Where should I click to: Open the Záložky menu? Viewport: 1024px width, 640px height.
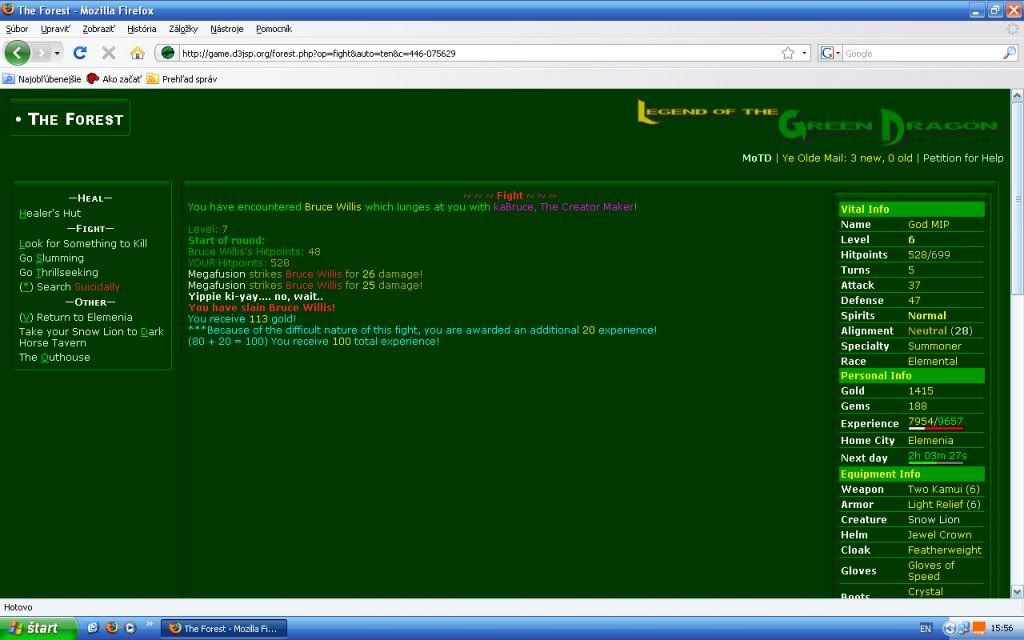(x=183, y=29)
